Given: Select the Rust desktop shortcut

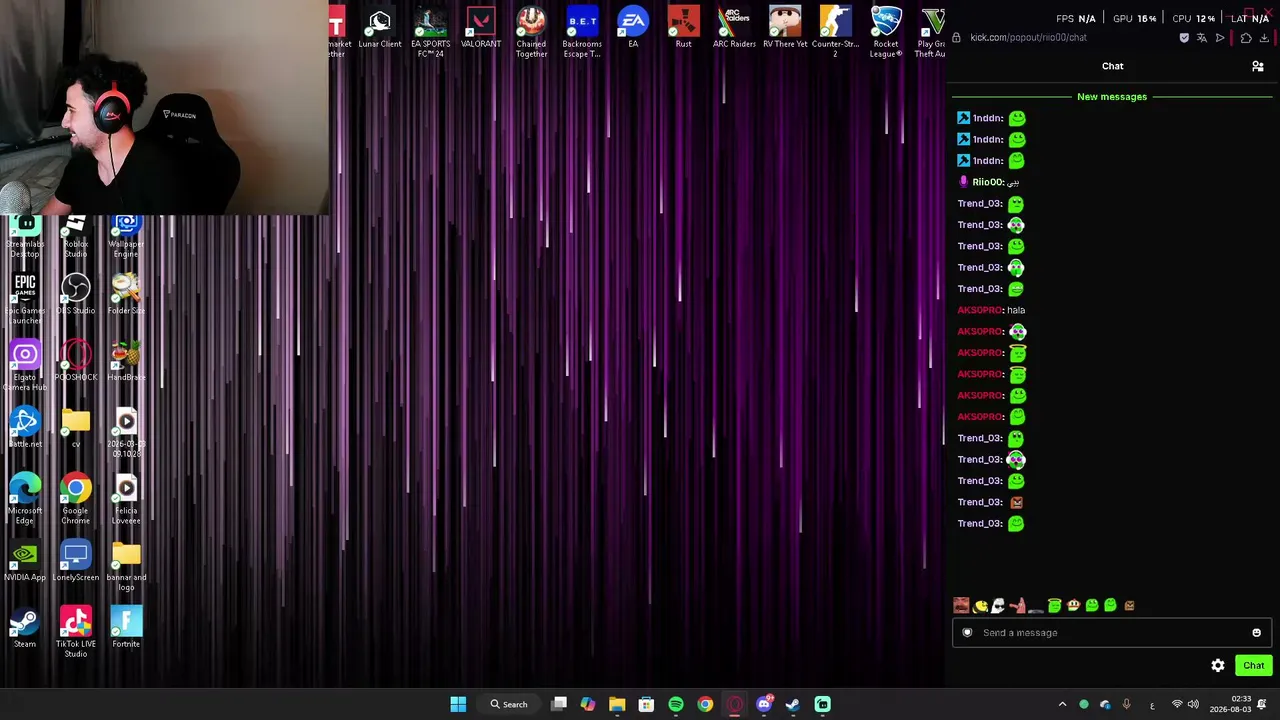Looking at the screenshot, I should (683, 29).
